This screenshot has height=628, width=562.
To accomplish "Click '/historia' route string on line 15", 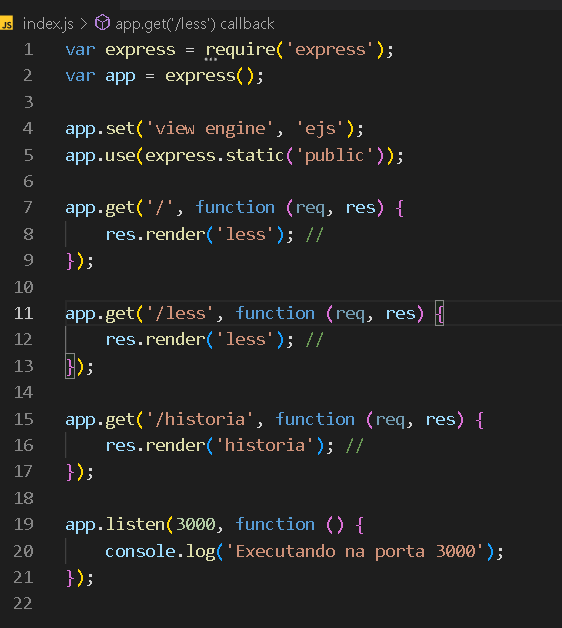I will [x=200, y=419].
